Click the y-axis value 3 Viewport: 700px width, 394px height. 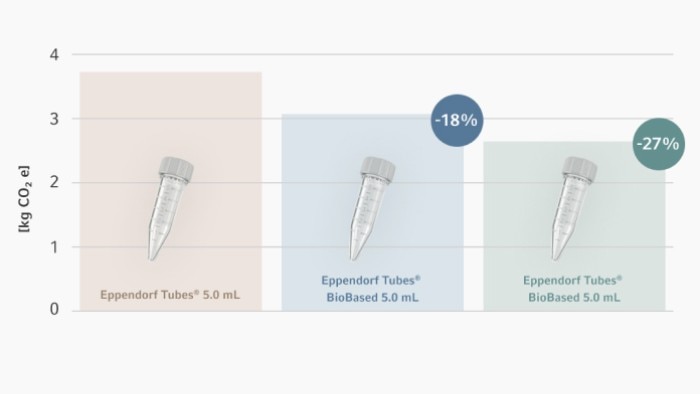click(54, 119)
